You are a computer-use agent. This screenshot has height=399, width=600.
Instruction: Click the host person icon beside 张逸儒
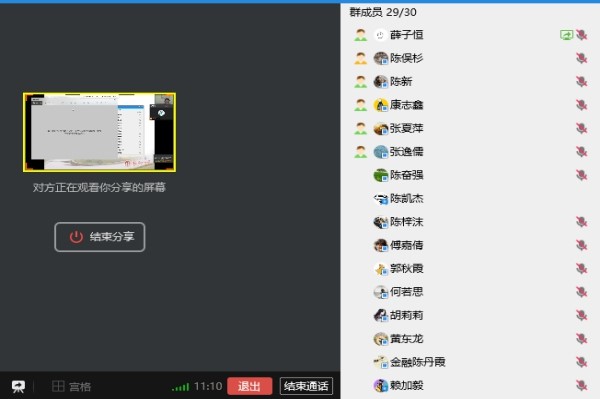[360, 151]
